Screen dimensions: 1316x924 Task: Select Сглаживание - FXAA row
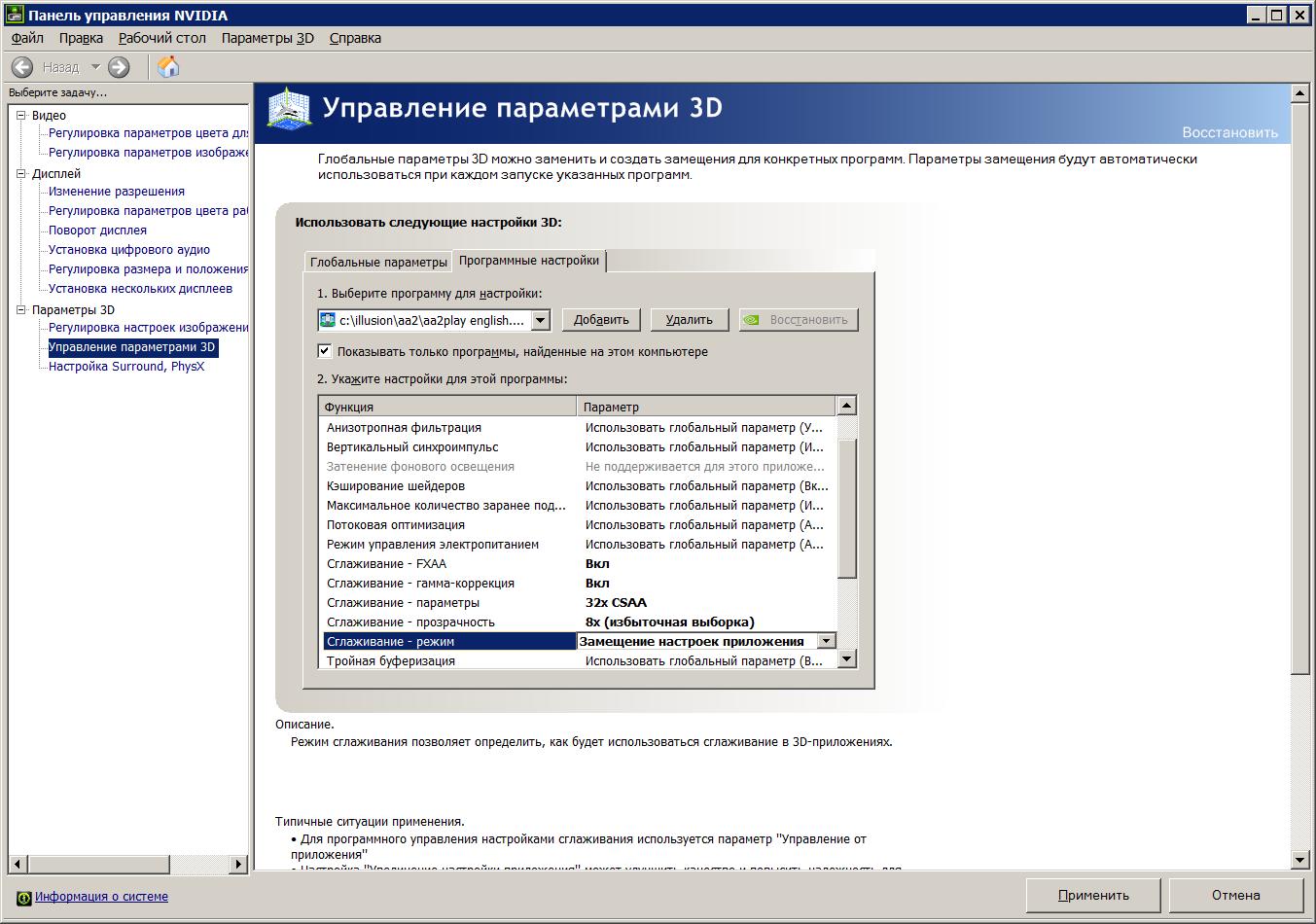[x=578, y=563]
